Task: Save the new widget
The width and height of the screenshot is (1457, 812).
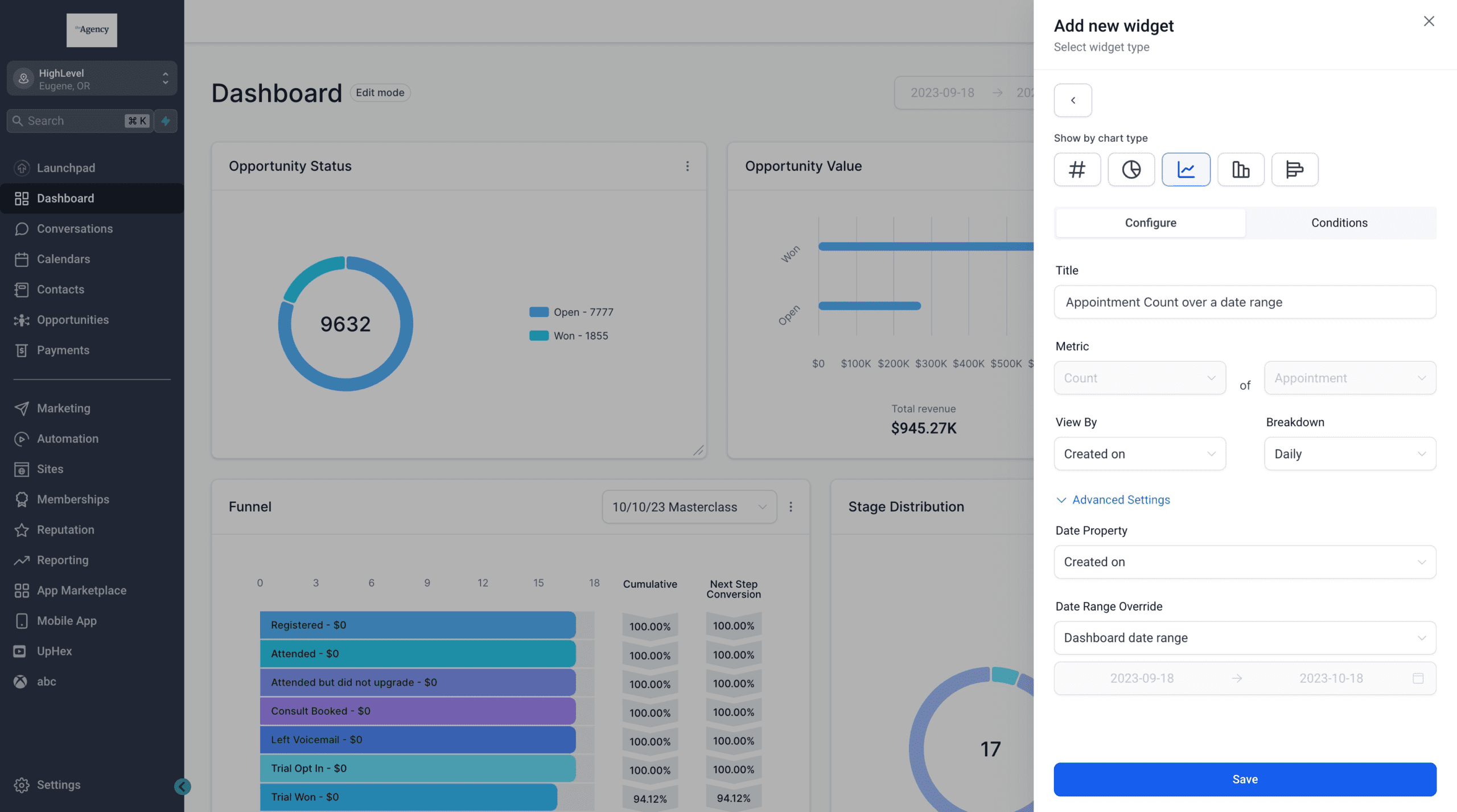Action: point(1245,779)
